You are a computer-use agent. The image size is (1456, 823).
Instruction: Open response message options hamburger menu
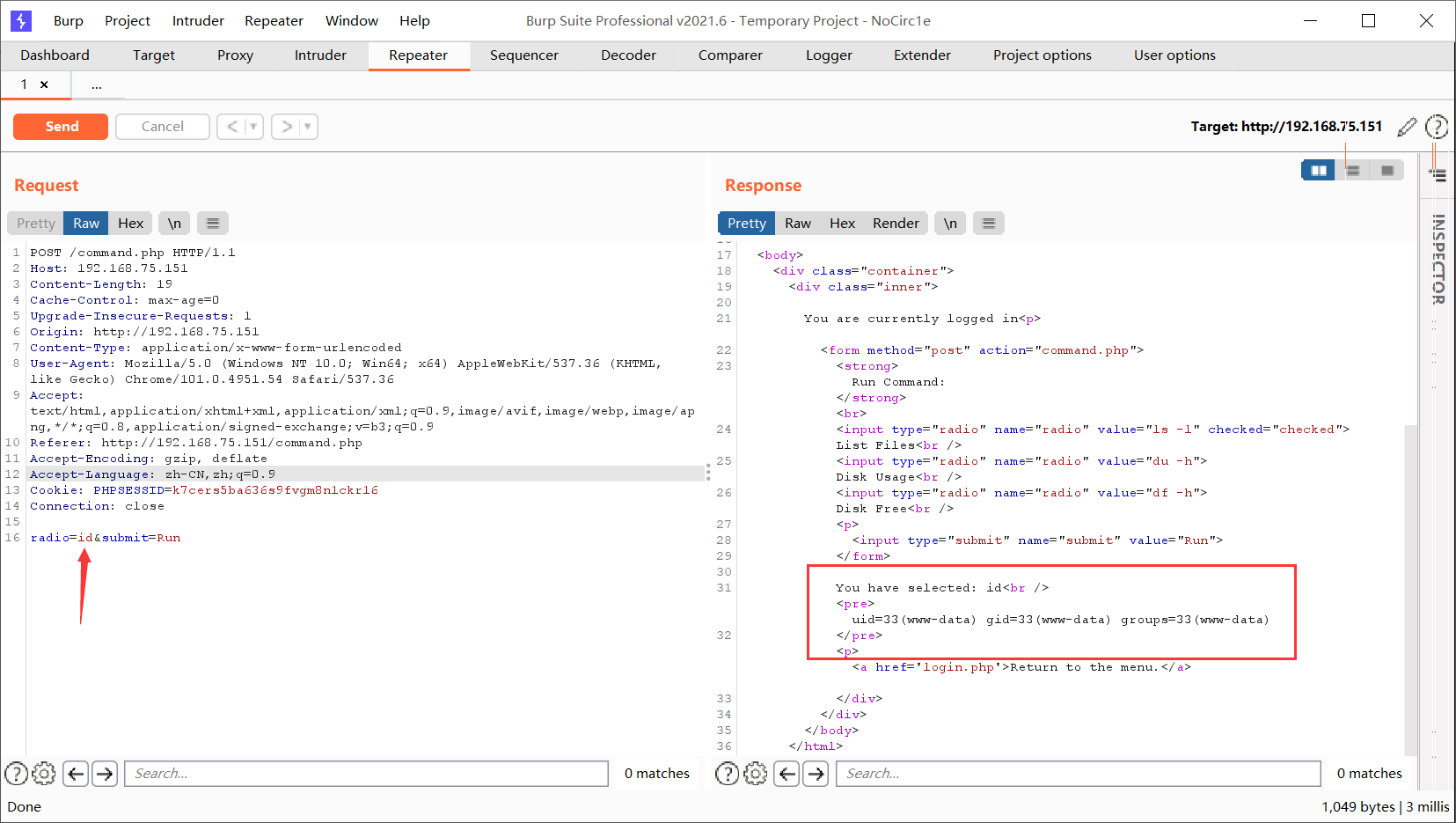[989, 224]
